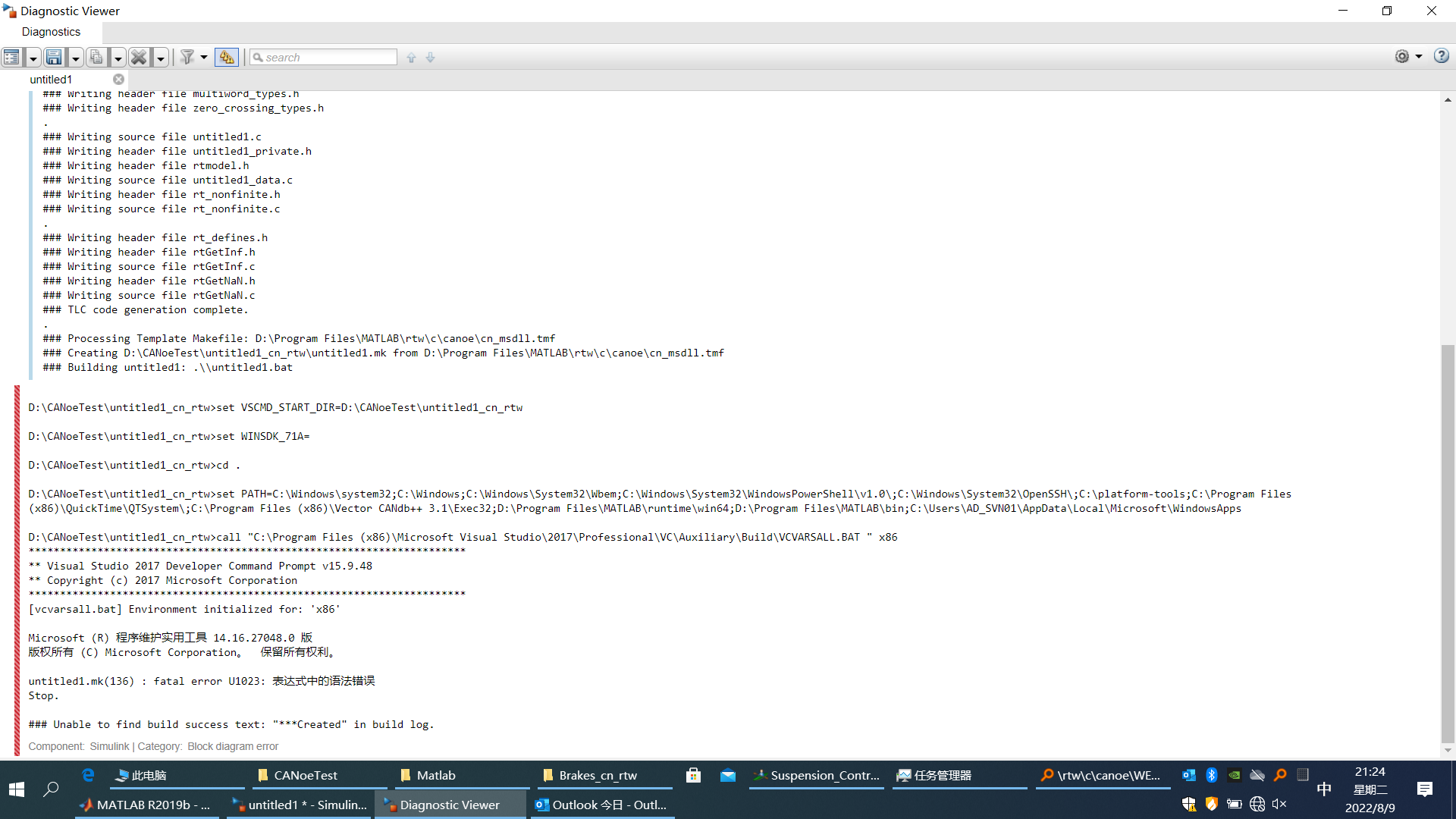Click close icon on untitled1 tab

coord(119,79)
